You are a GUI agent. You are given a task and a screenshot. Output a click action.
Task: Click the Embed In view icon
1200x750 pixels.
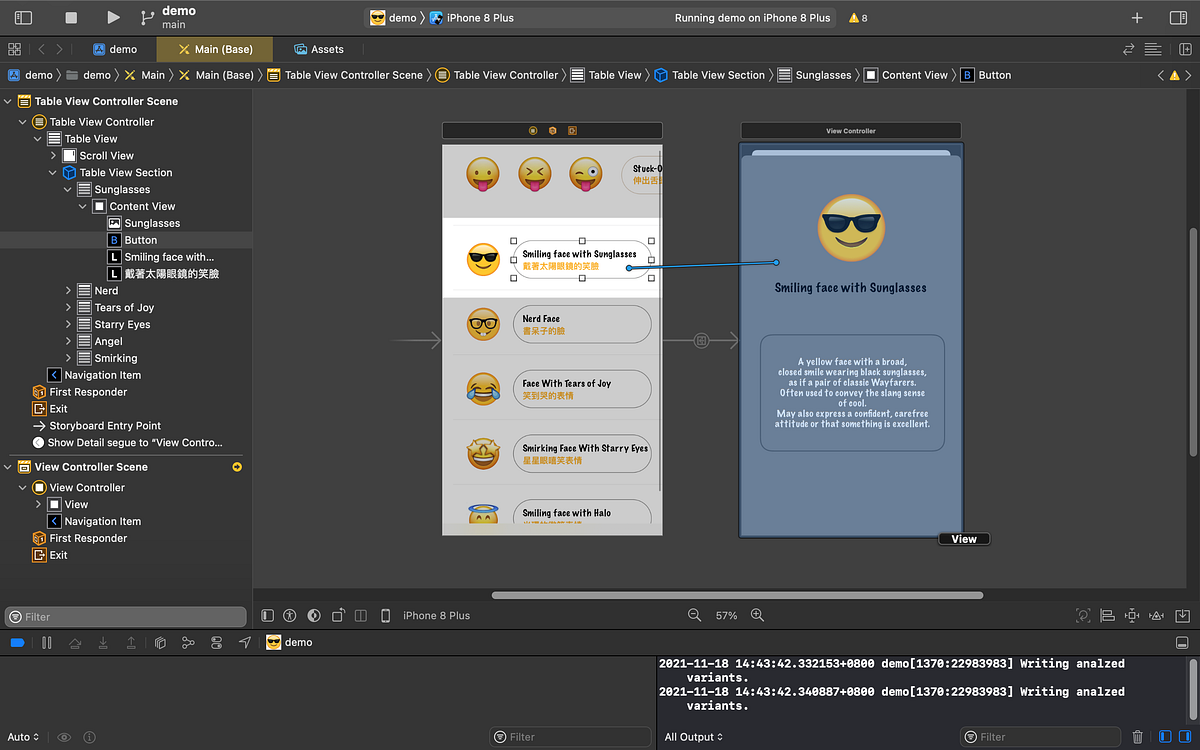[1181, 615]
